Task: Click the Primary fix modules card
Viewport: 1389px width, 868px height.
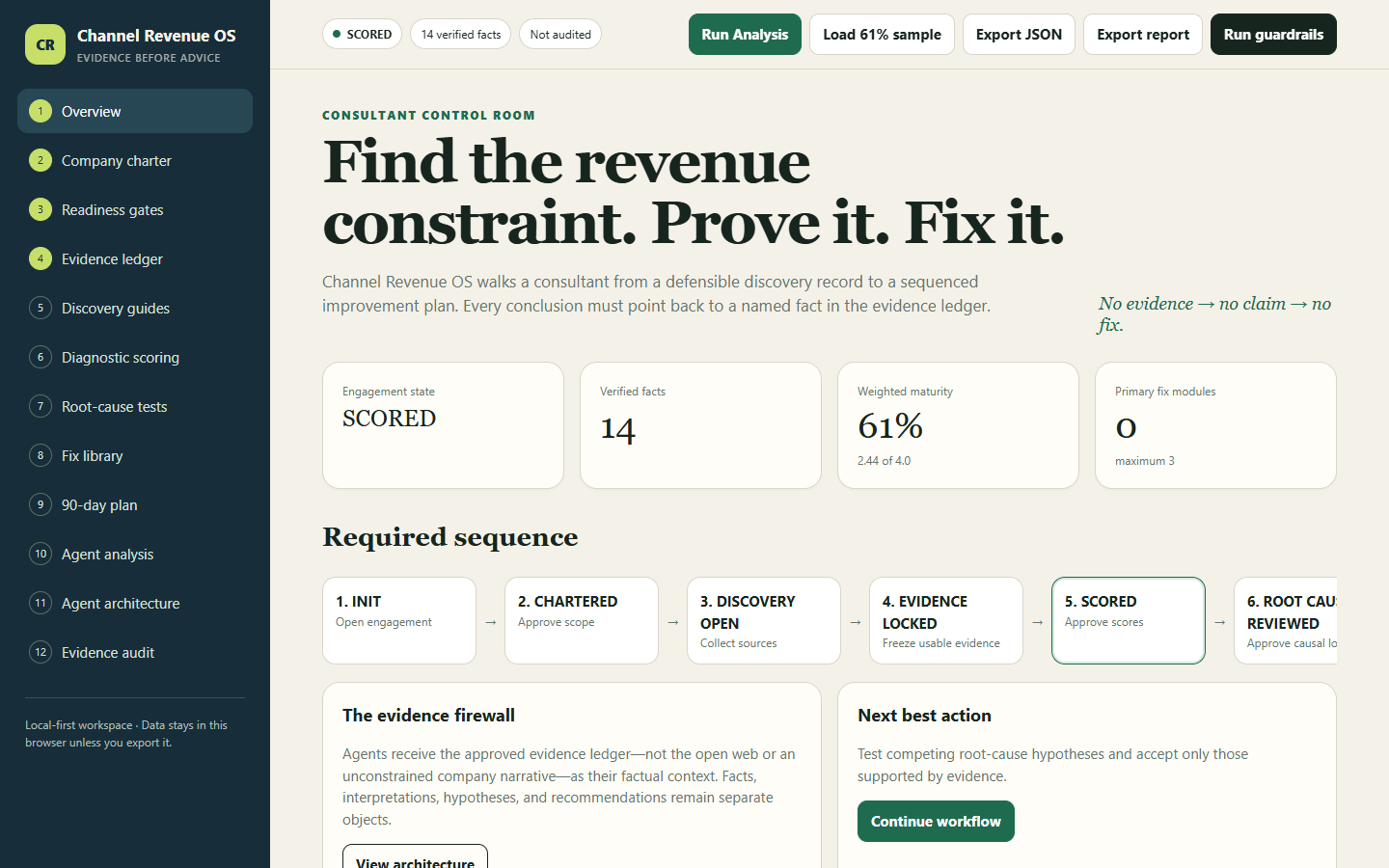Action: click(1215, 425)
